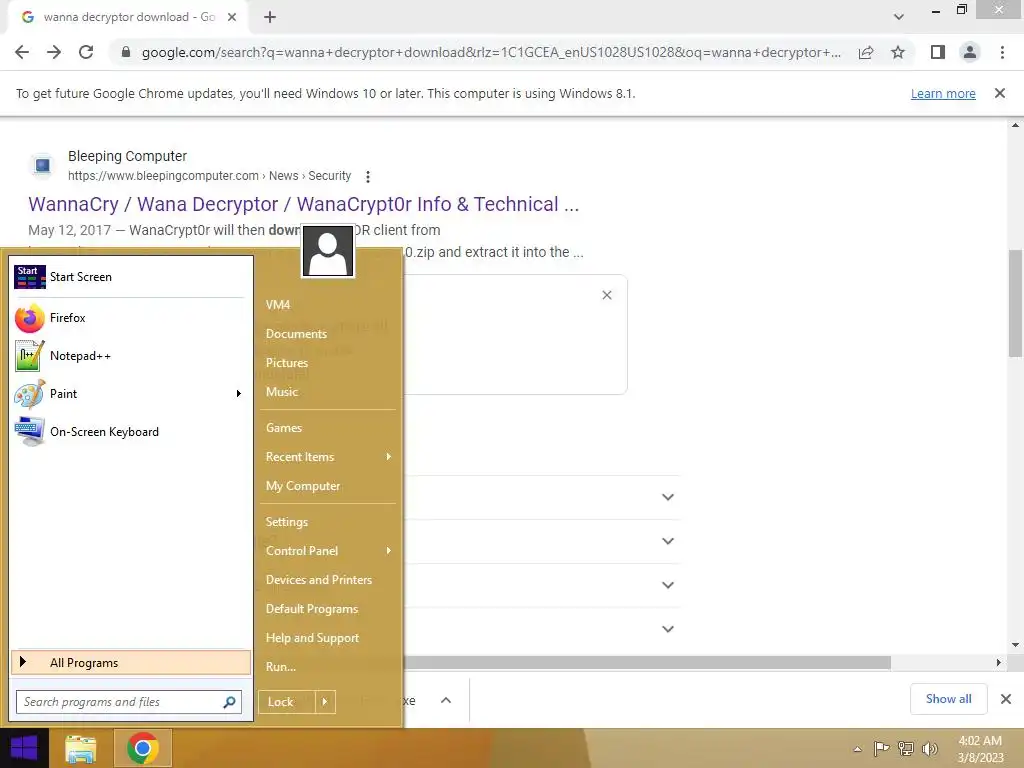Expand All Programs in the Start menu
This screenshot has width=1024, height=768.
point(131,662)
